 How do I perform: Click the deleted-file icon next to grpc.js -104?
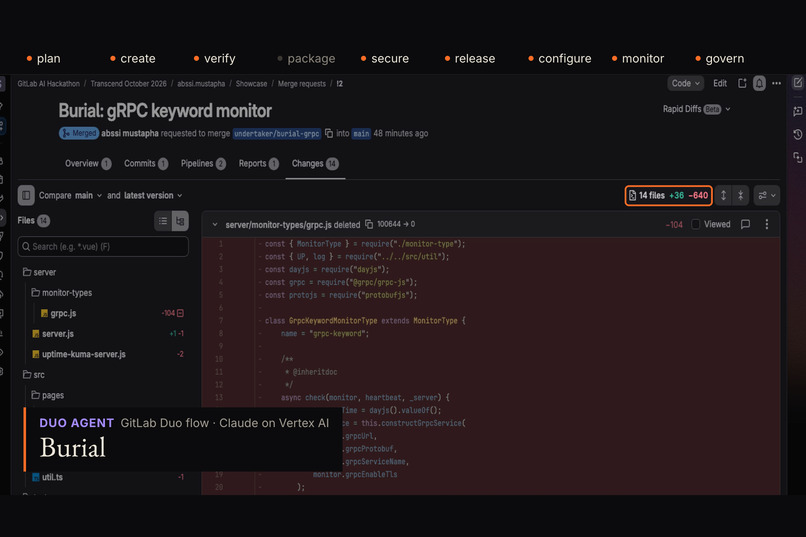click(x=180, y=313)
